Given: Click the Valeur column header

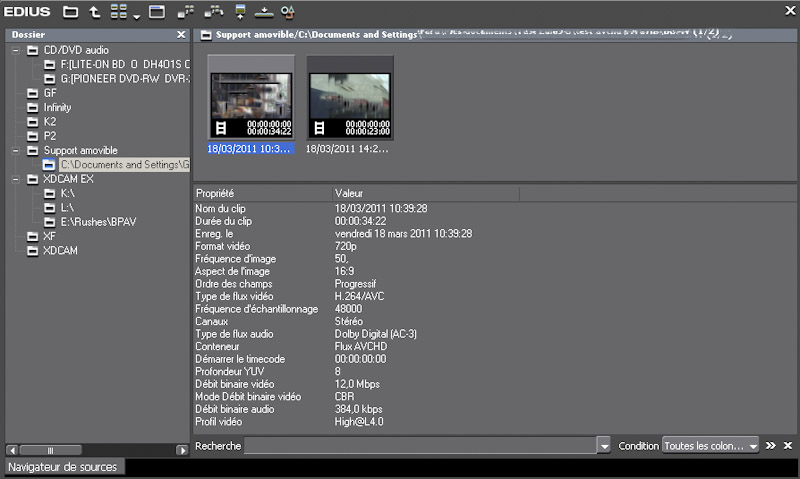Looking at the screenshot, I should coord(426,193).
